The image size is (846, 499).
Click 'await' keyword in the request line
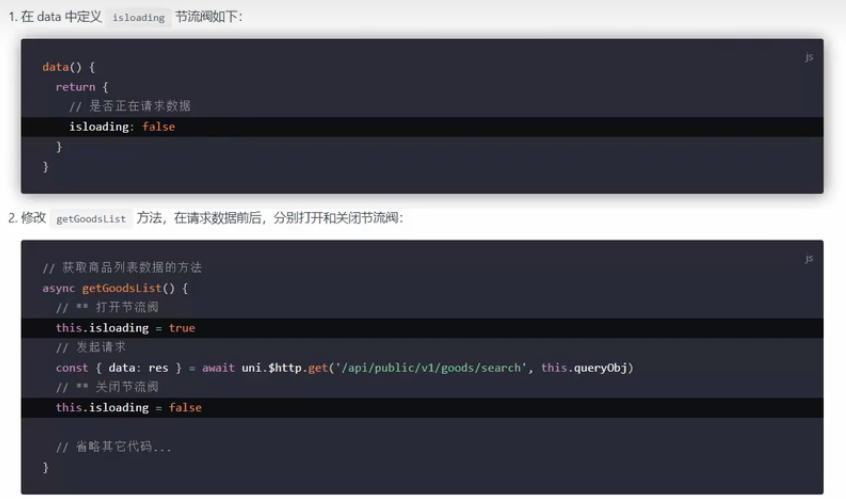coord(219,368)
